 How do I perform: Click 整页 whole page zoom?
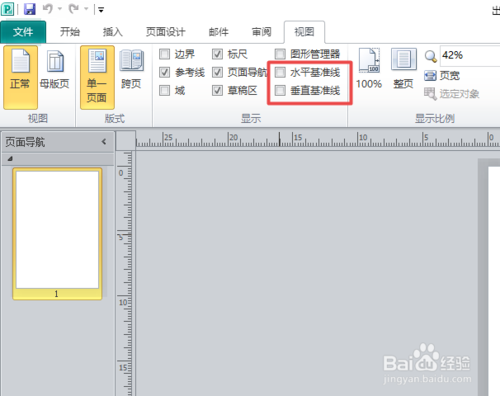point(403,69)
